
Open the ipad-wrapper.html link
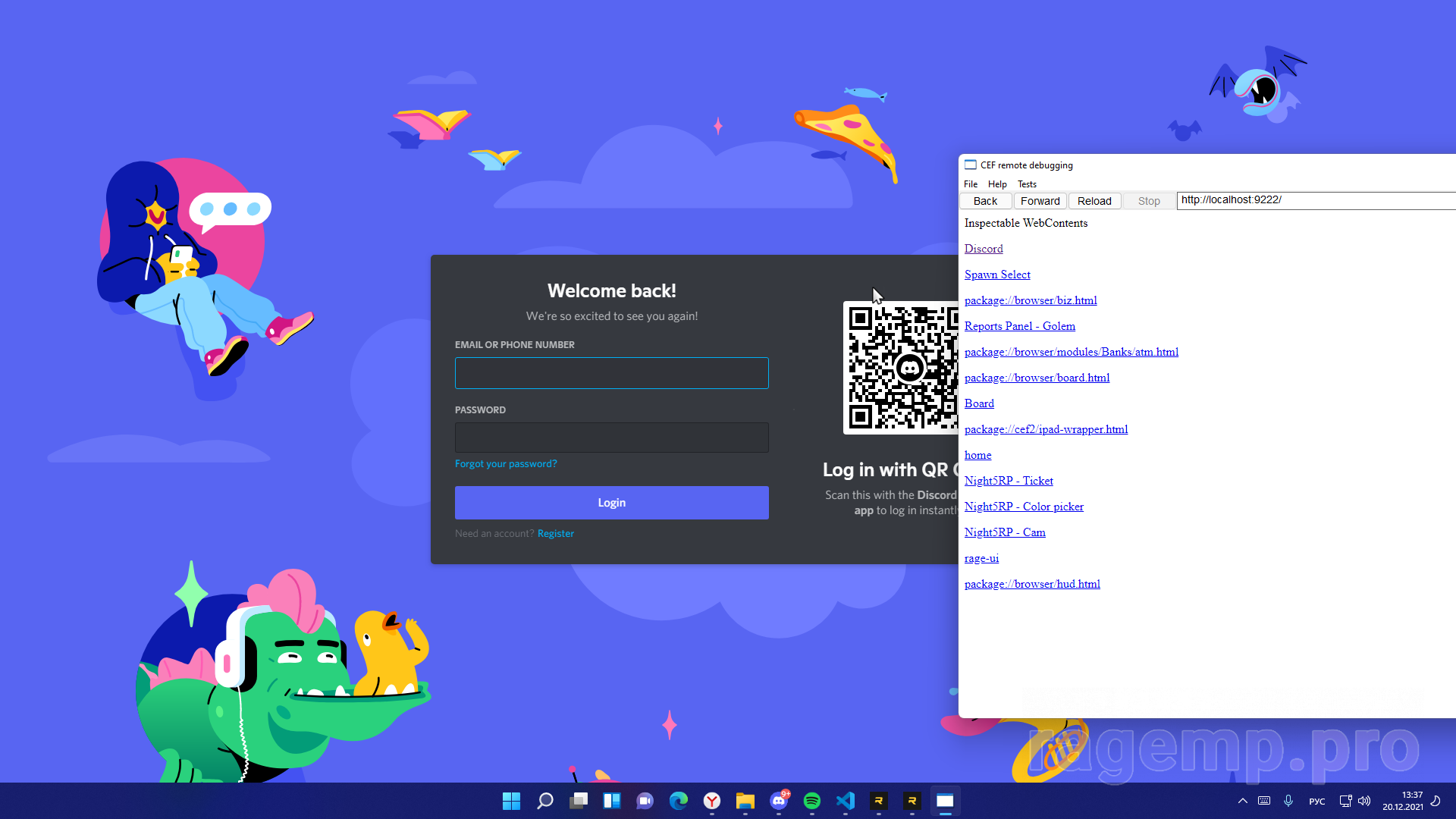click(1046, 429)
